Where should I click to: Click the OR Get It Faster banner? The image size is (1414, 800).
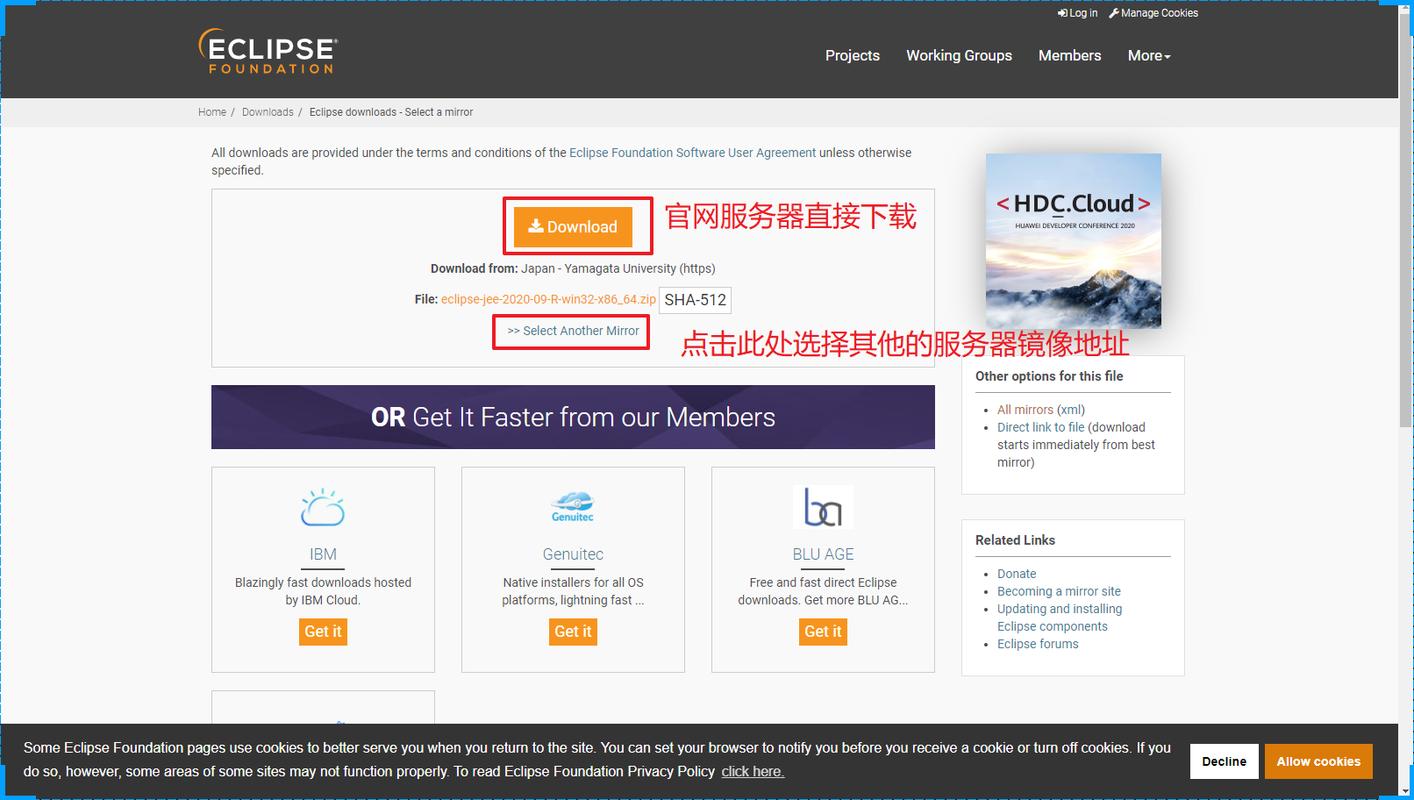pyautogui.click(x=573, y=417)
